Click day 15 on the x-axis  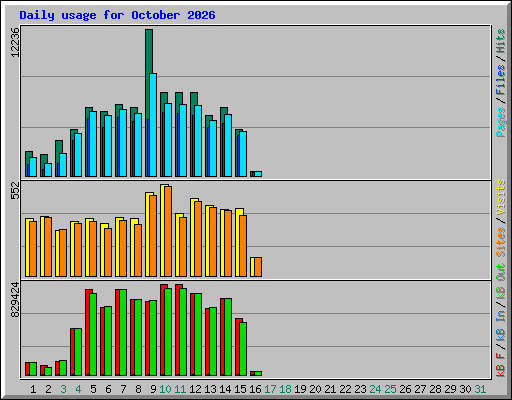(x=240, y=389)
